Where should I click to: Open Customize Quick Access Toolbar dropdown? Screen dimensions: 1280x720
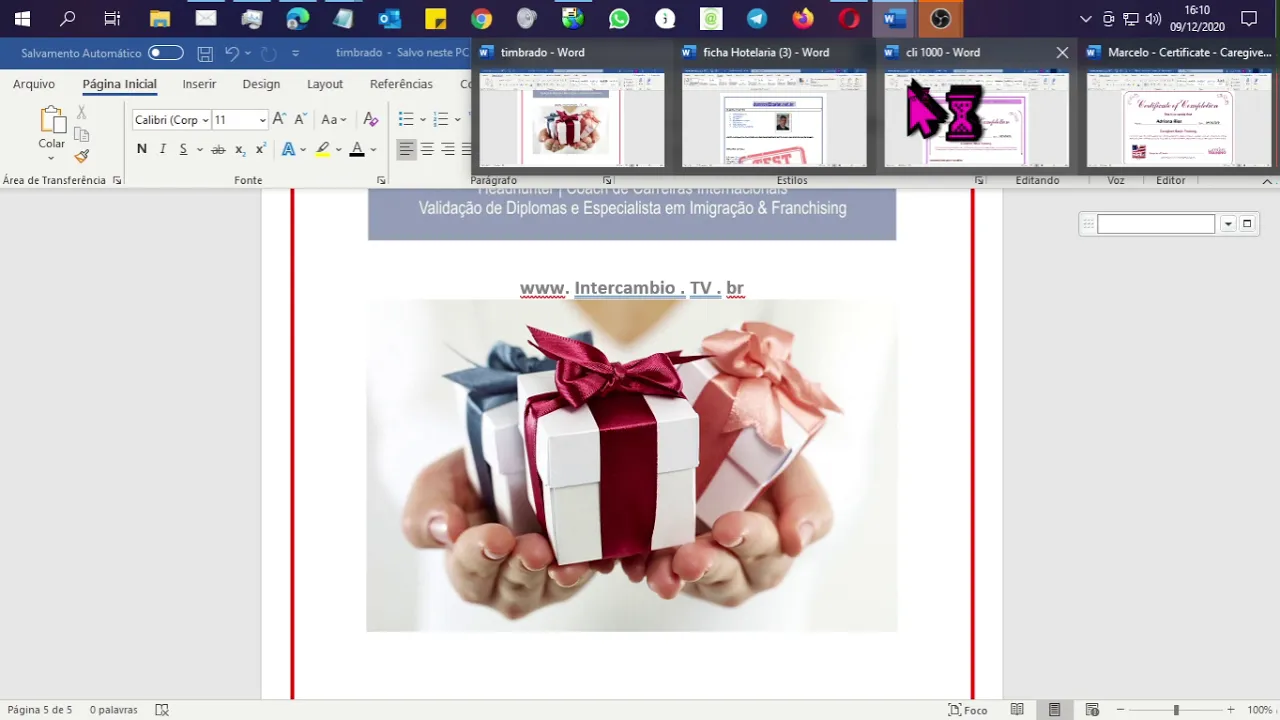295,53
